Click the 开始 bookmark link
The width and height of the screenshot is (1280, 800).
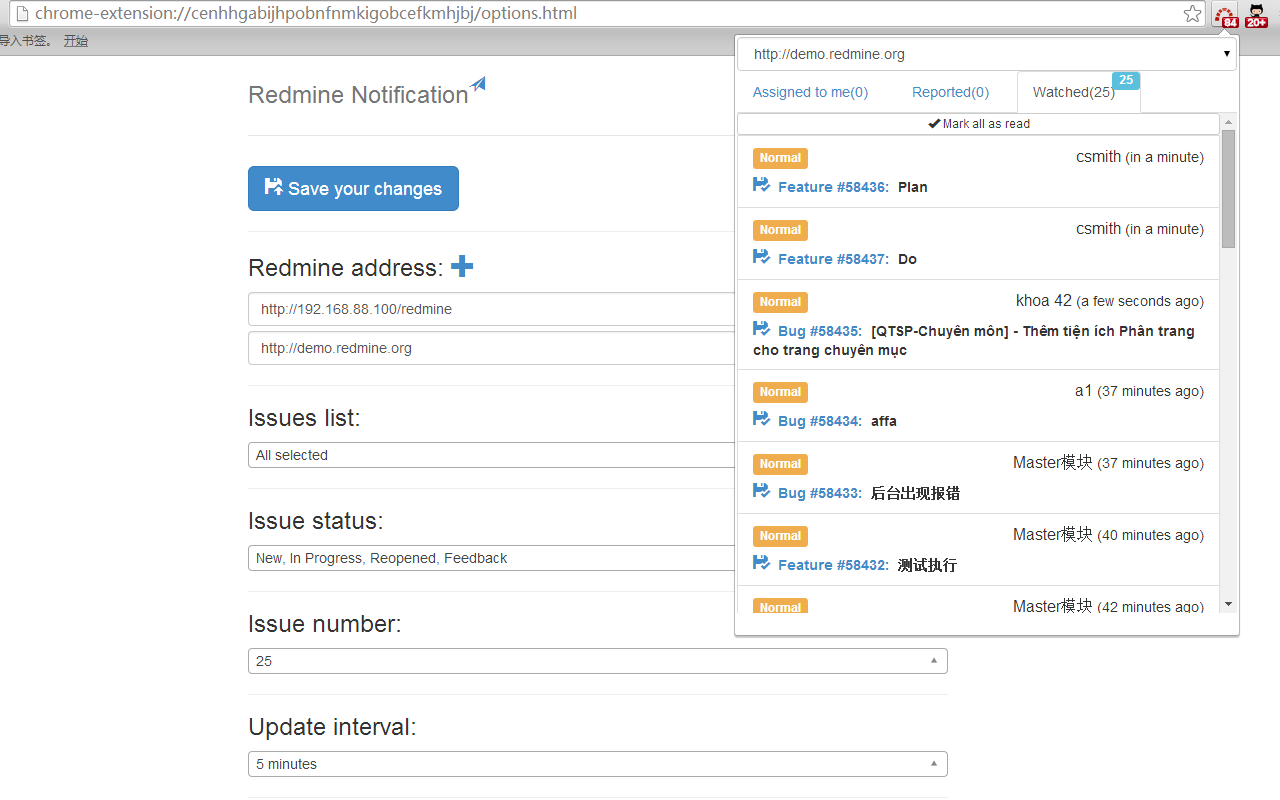[x=76, y=41]
